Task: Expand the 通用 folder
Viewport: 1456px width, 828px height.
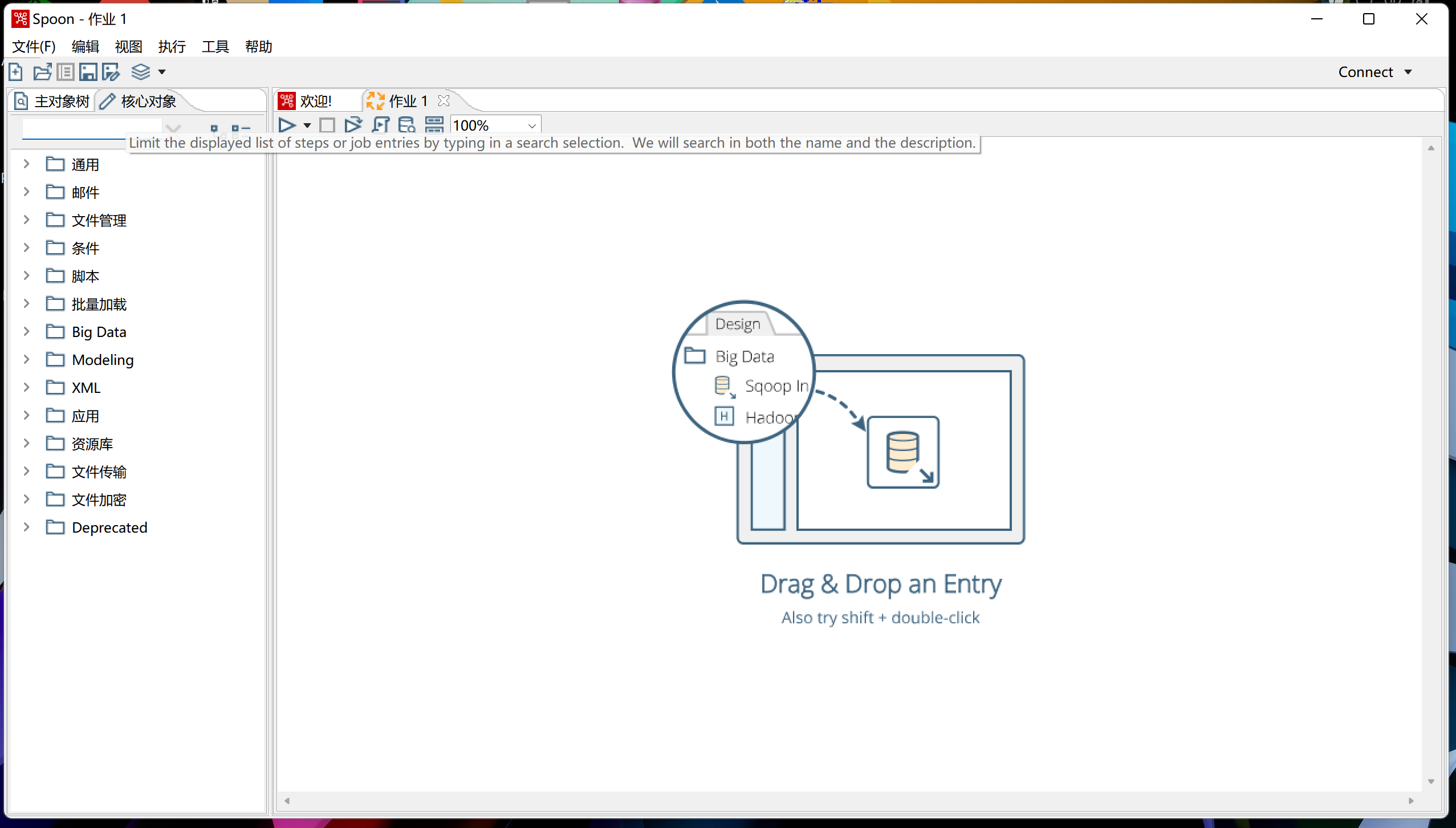Action: [26, 164]
